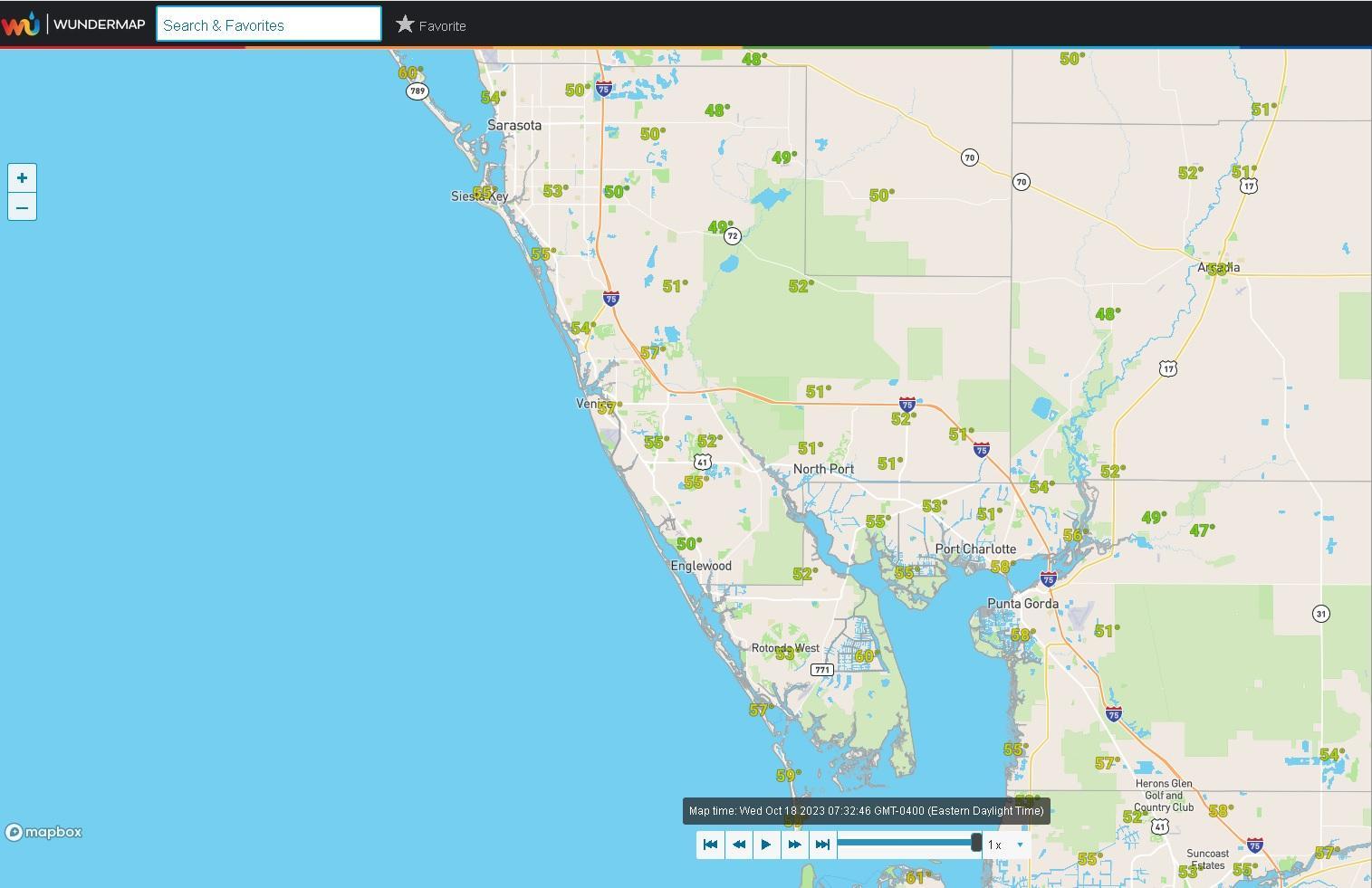Click the 60° station near Route 789
The width and height of the screenshot is (1372, 888).
tap(410, 72)
